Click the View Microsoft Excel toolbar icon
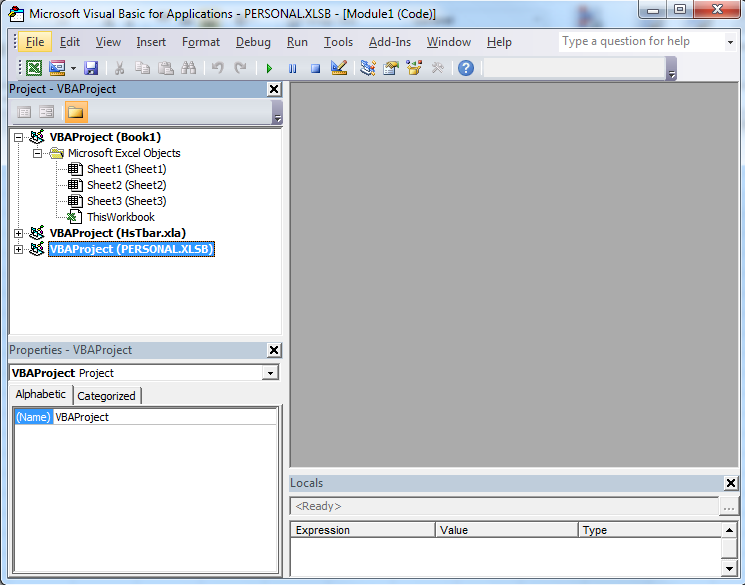The image size is (745, 585). pos(34,68)
